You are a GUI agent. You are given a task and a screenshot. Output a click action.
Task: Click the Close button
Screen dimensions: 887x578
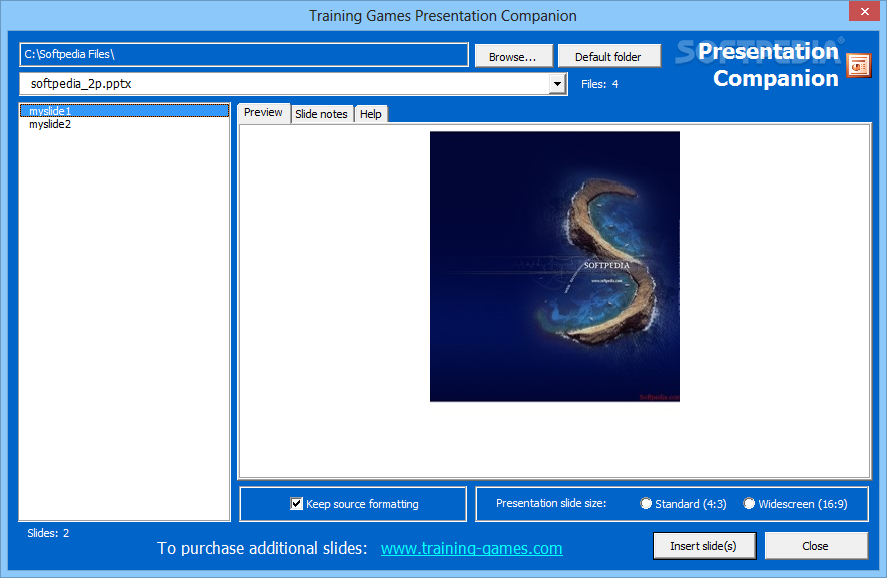(816, 546)
